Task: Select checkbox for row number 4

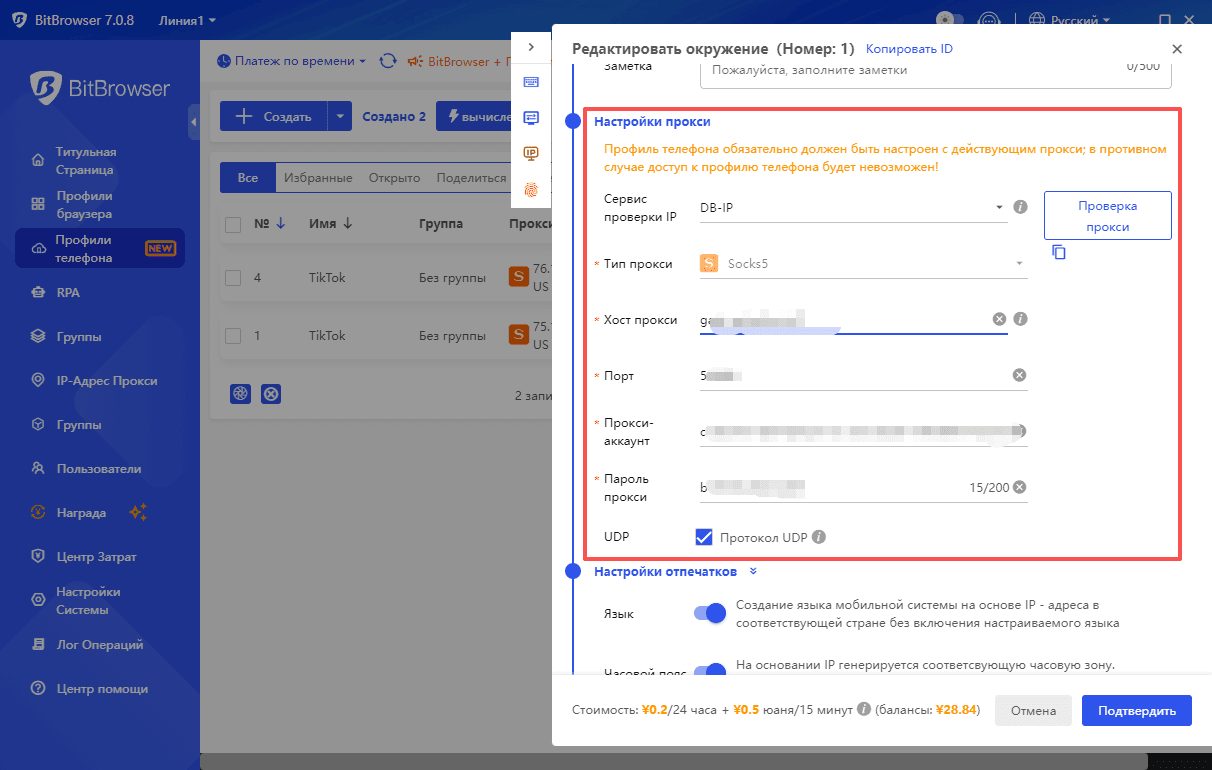Action: [233, 277]
